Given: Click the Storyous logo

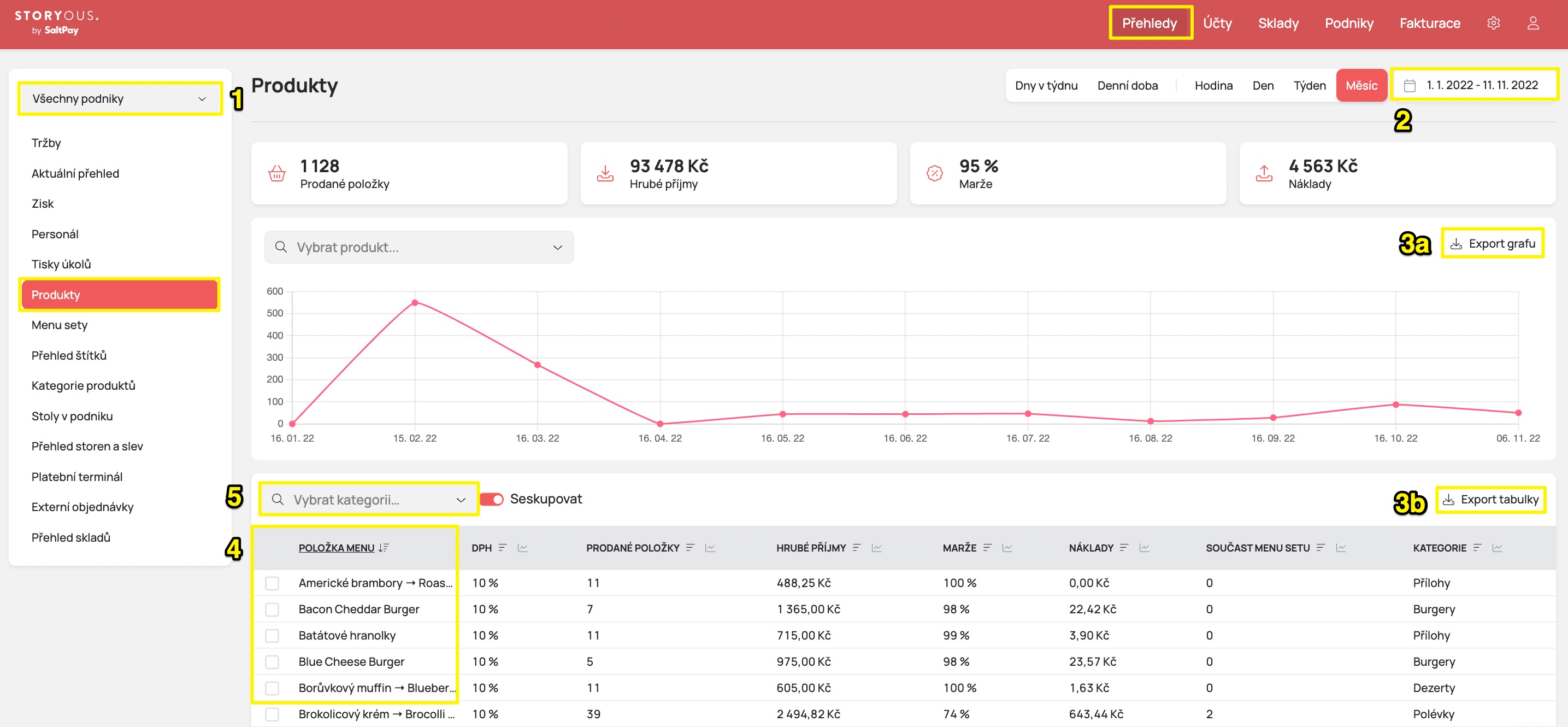Looking at the screenshot, I should pos(57,22).
